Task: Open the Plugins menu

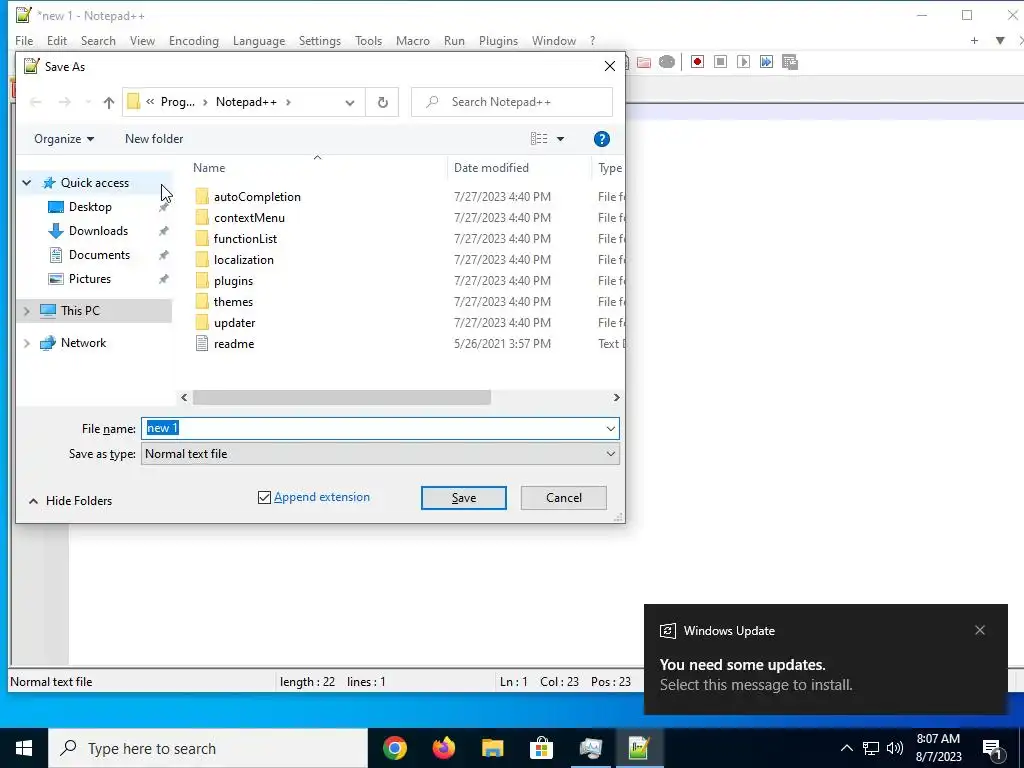Action: click(x=498, y=40)
